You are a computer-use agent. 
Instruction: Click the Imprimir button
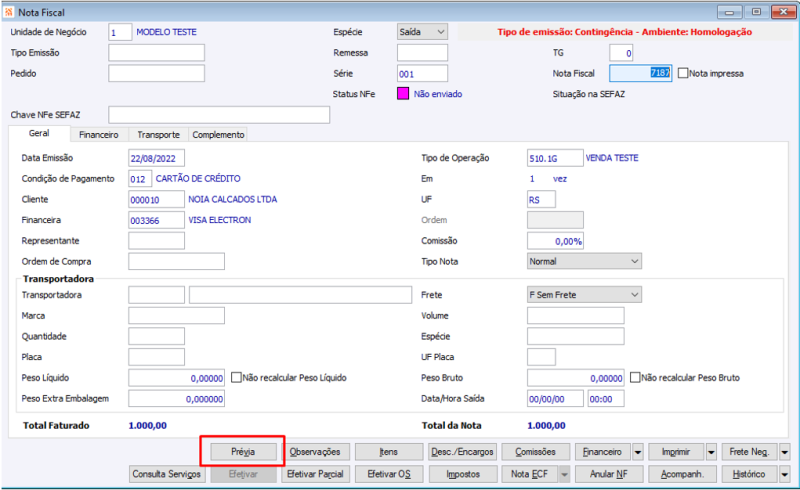(x=676, y=452)
